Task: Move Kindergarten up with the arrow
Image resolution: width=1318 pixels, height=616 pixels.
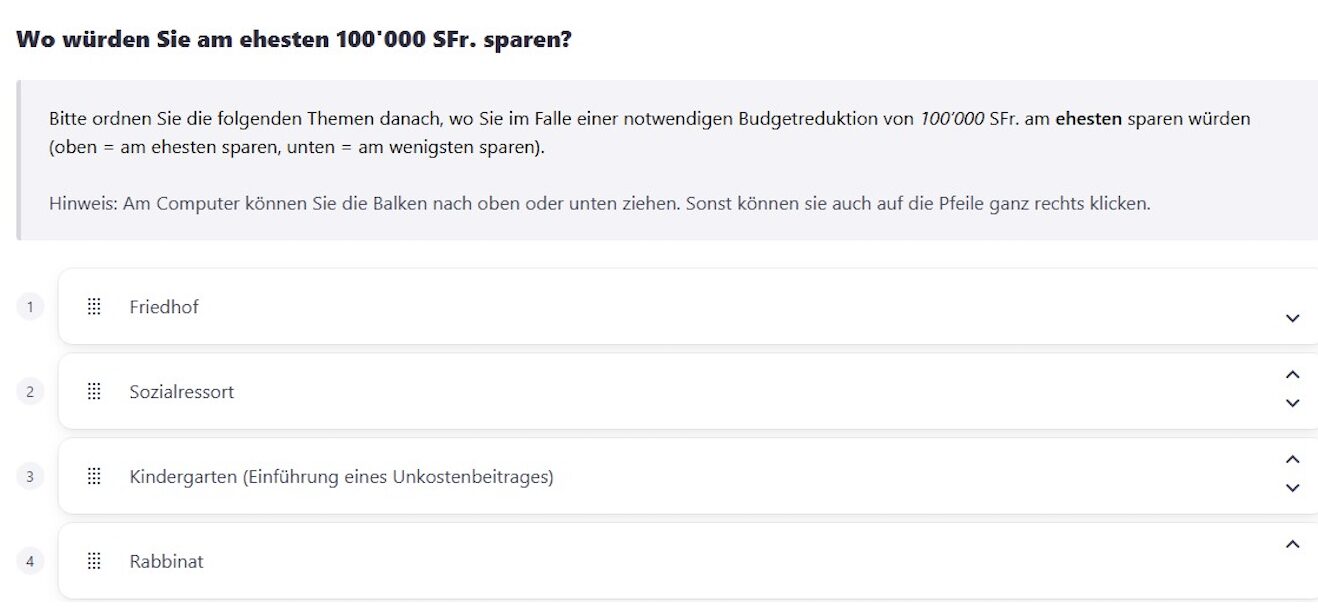Action: pos(1292,460)
